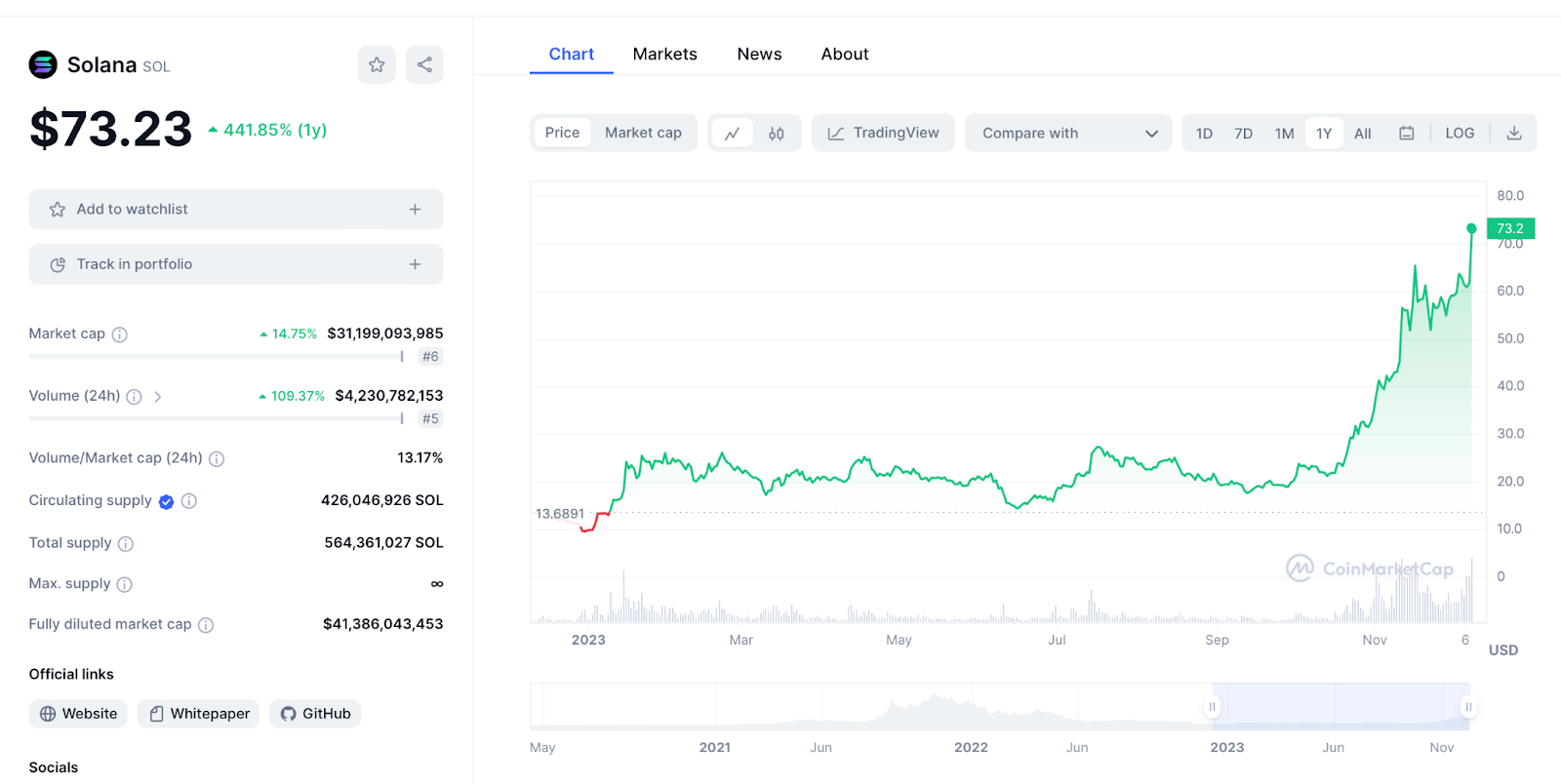1561x784 pixels.
Task: Open the share icon button
Action: (x=424, y=64)
